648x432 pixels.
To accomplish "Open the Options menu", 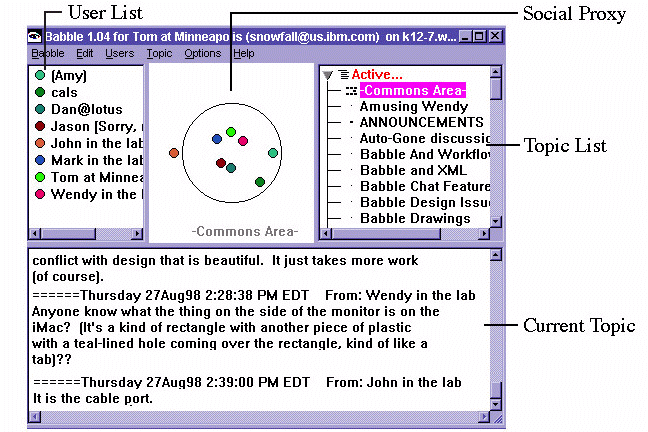I will tap(203, 53).
